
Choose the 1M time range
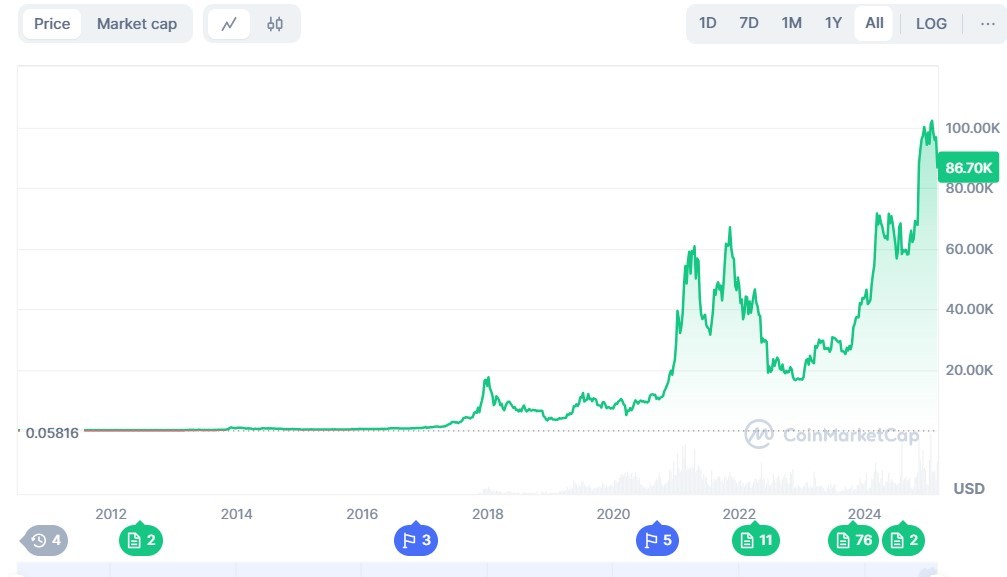791,23
